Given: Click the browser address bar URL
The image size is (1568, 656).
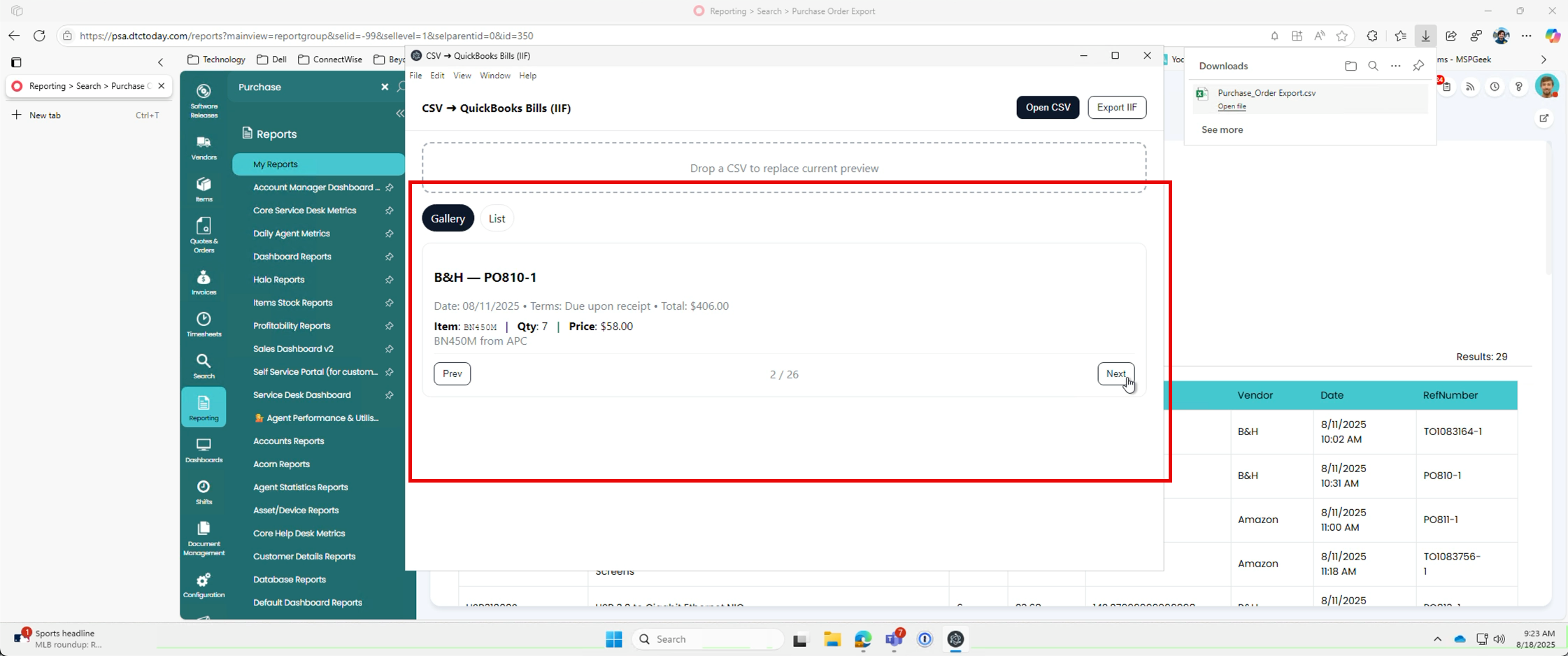Looking at the screenshot, I should (x=306, y=36).
